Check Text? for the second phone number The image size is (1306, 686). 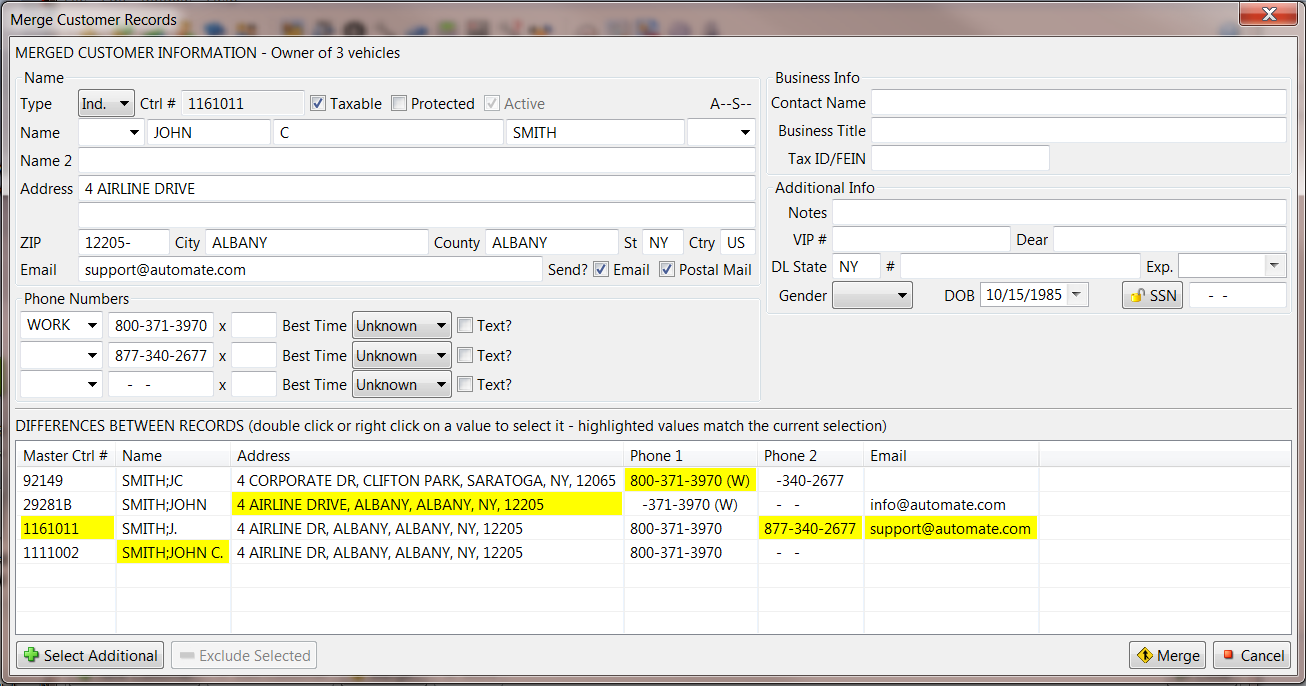(x=464, y=355)
